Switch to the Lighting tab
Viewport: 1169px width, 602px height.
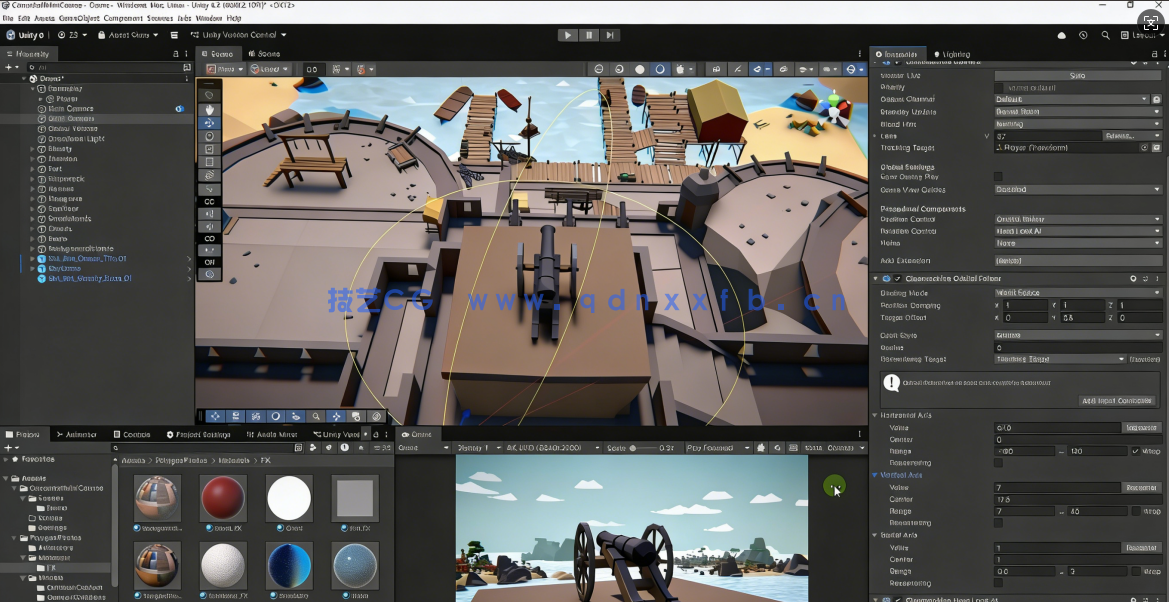coord(955,54)
